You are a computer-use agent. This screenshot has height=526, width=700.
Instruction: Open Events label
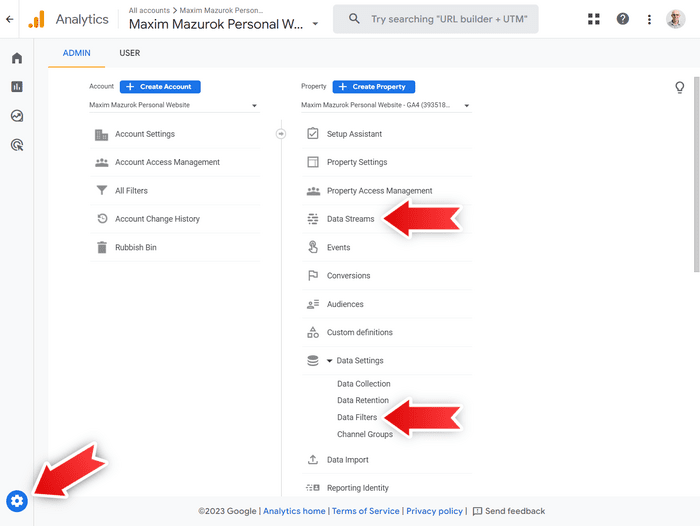(338, 247)
